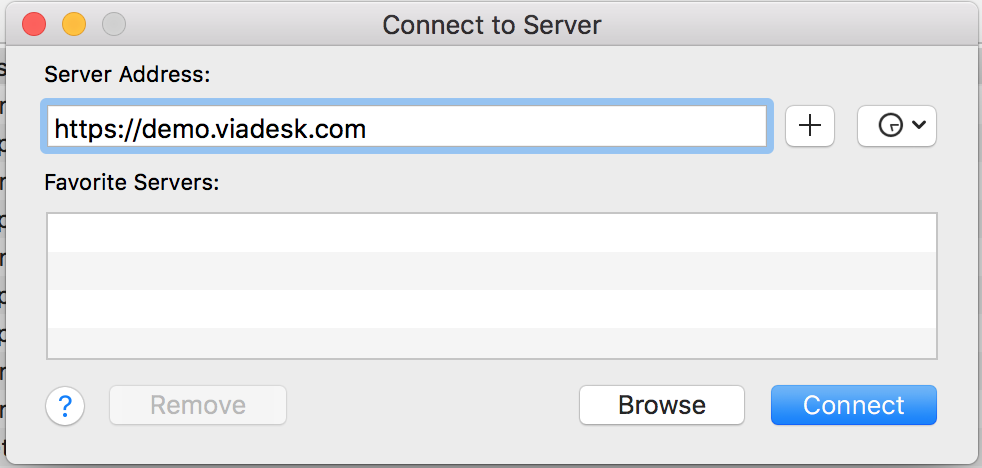Click the Favorite Servers label
The height and width of the screenshot is (468, 982).
(x=132, y=182)
